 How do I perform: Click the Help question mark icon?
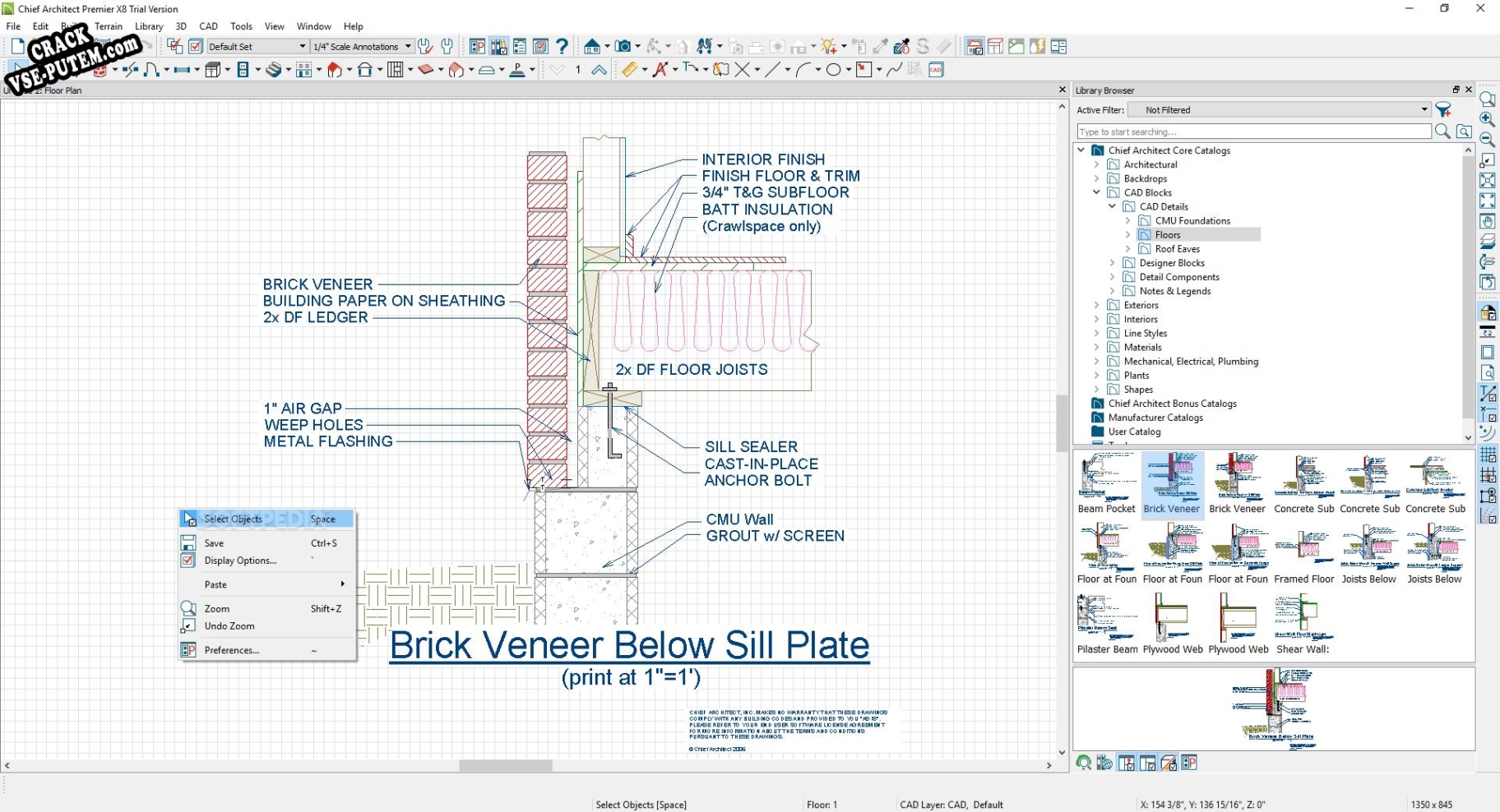point(562,47)
